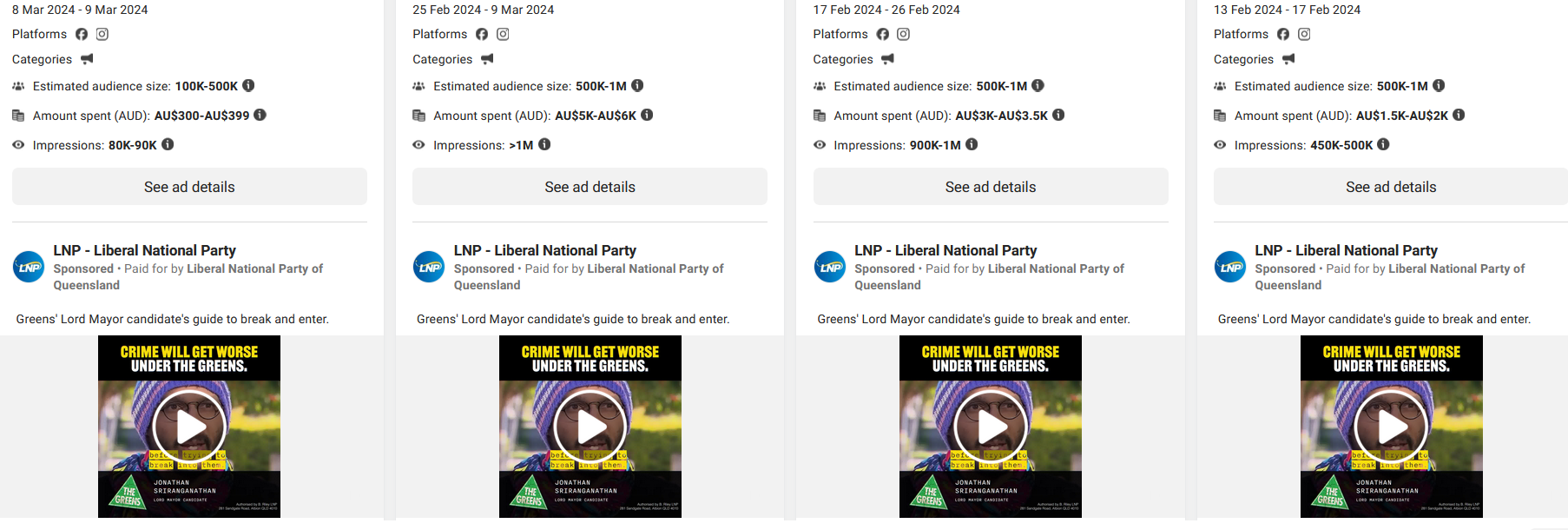Open info icon beside impressions 80K-90K
This screenshot has height=530, width=1568.
(x=168, y=144)
